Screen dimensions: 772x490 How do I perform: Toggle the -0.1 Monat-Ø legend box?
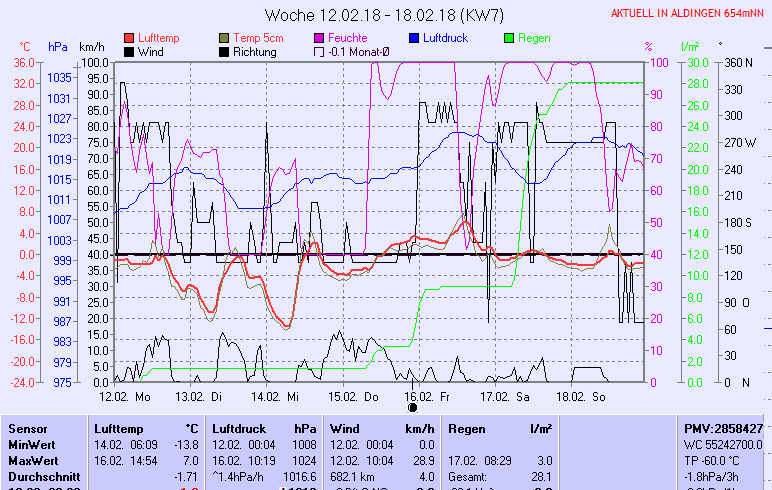(319, 51)
